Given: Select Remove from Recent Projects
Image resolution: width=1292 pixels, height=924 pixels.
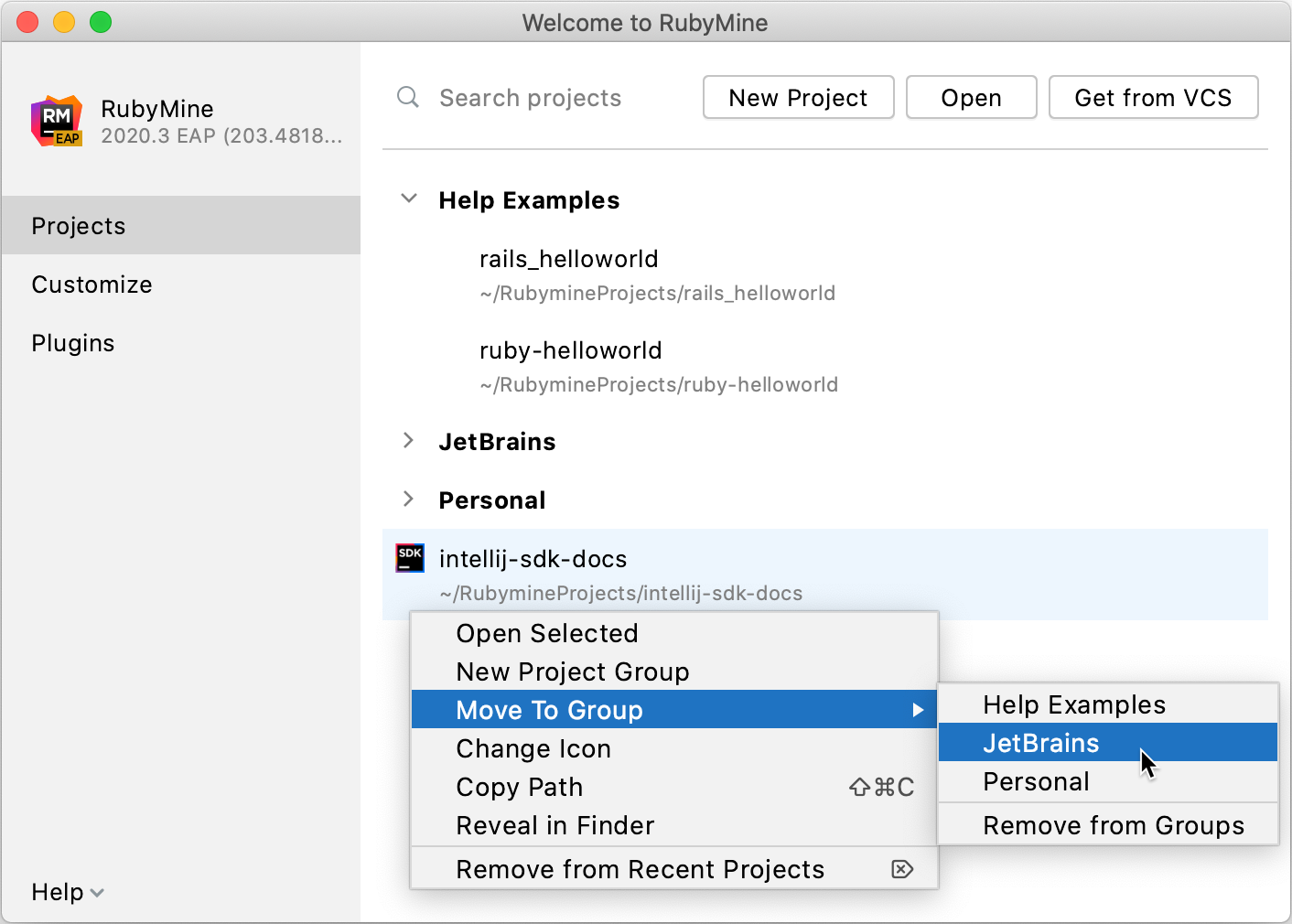Looking at the screenshot, I should (674, 869).
